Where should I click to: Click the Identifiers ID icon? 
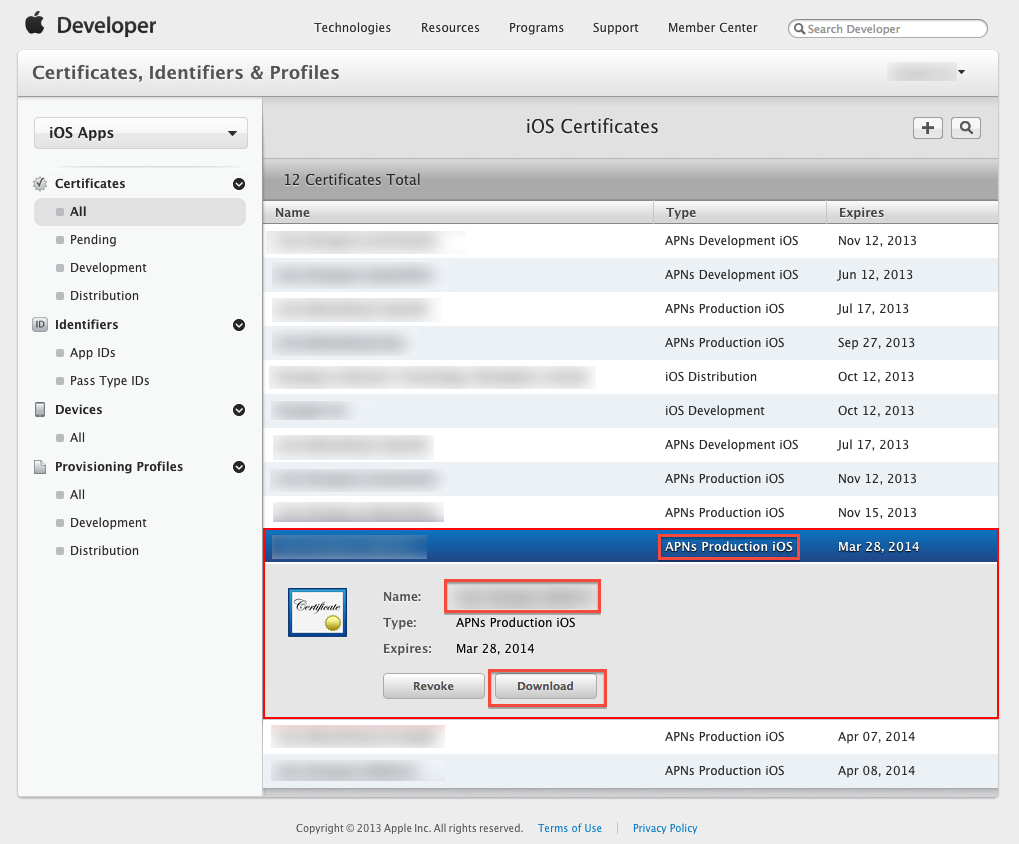(40, 325)
